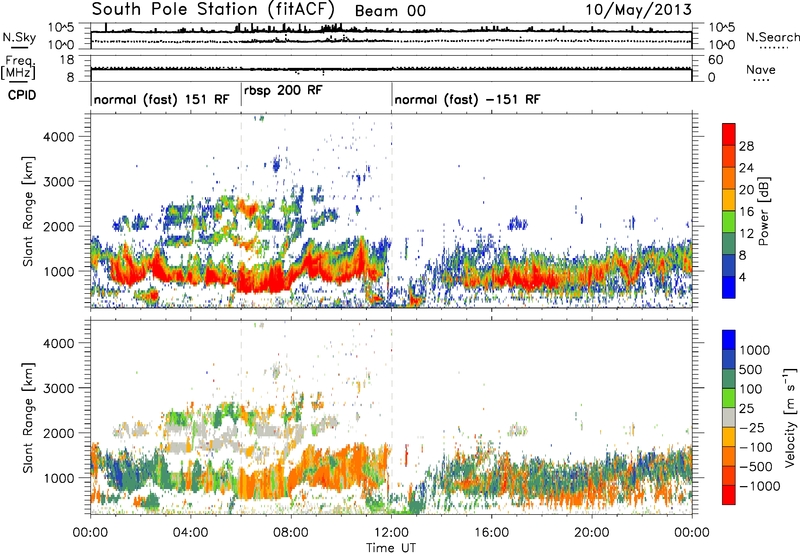Click the '16:00' time axis tick label
The image size is (800, 554).
(x=491, y=533)
